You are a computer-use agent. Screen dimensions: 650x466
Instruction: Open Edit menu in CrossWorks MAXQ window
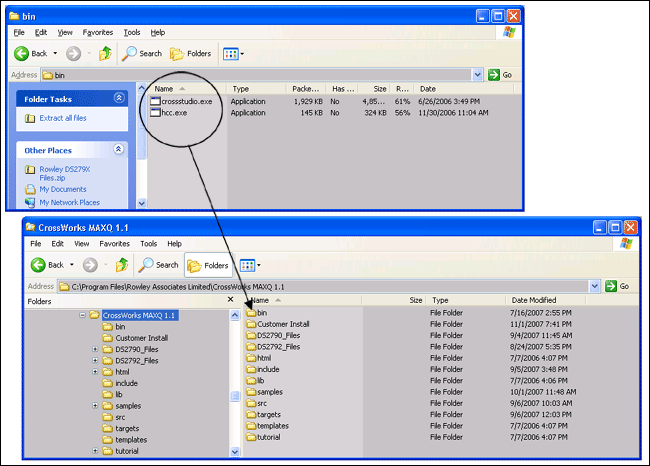tap(58, 244)
